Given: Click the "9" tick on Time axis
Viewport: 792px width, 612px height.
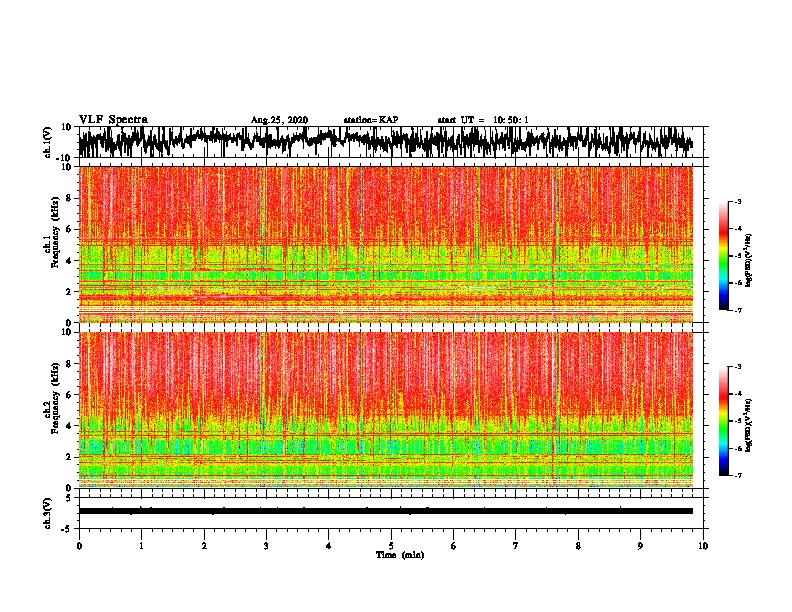Looking at the screenshot, I should (640, 546).
